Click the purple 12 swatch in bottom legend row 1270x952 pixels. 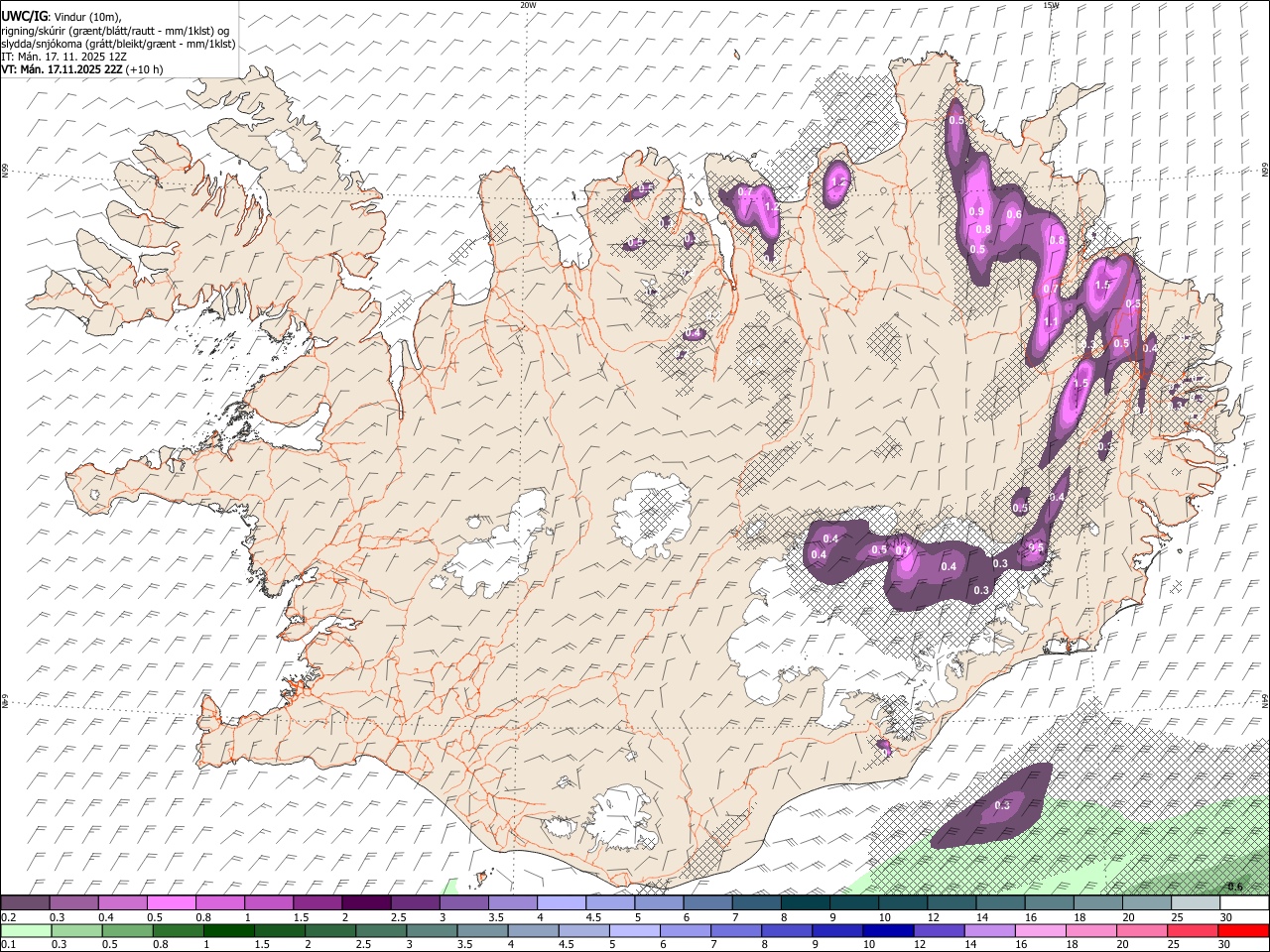(937, 931)
